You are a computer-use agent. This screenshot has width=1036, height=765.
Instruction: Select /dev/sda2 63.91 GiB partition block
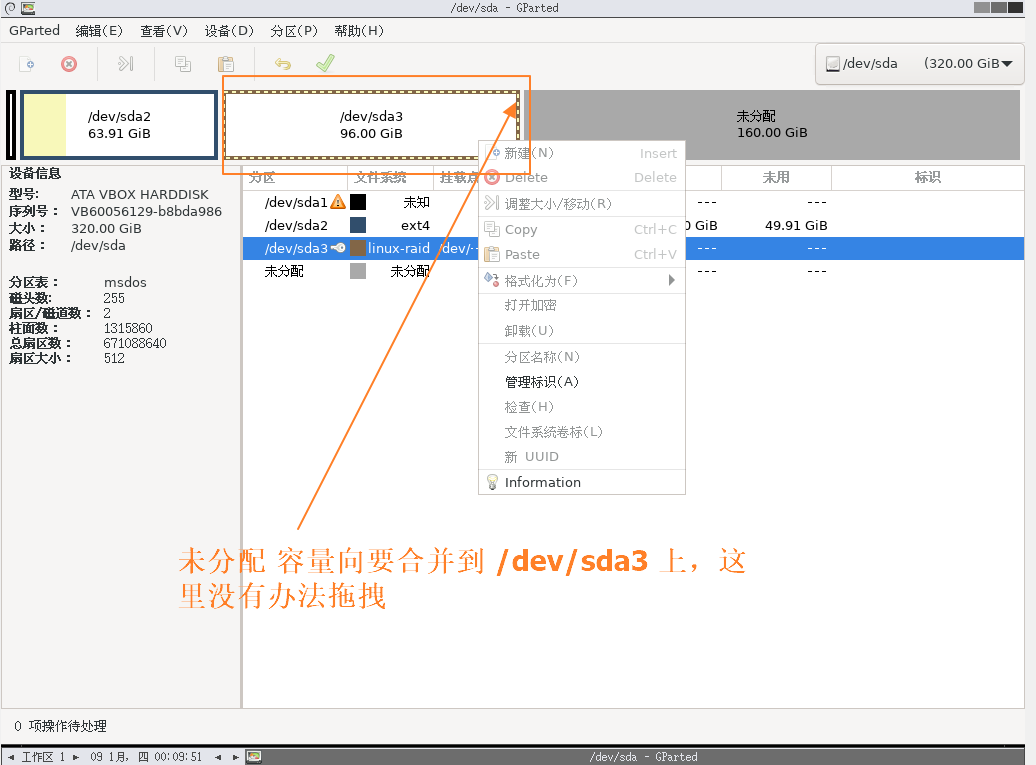point(119,125)
